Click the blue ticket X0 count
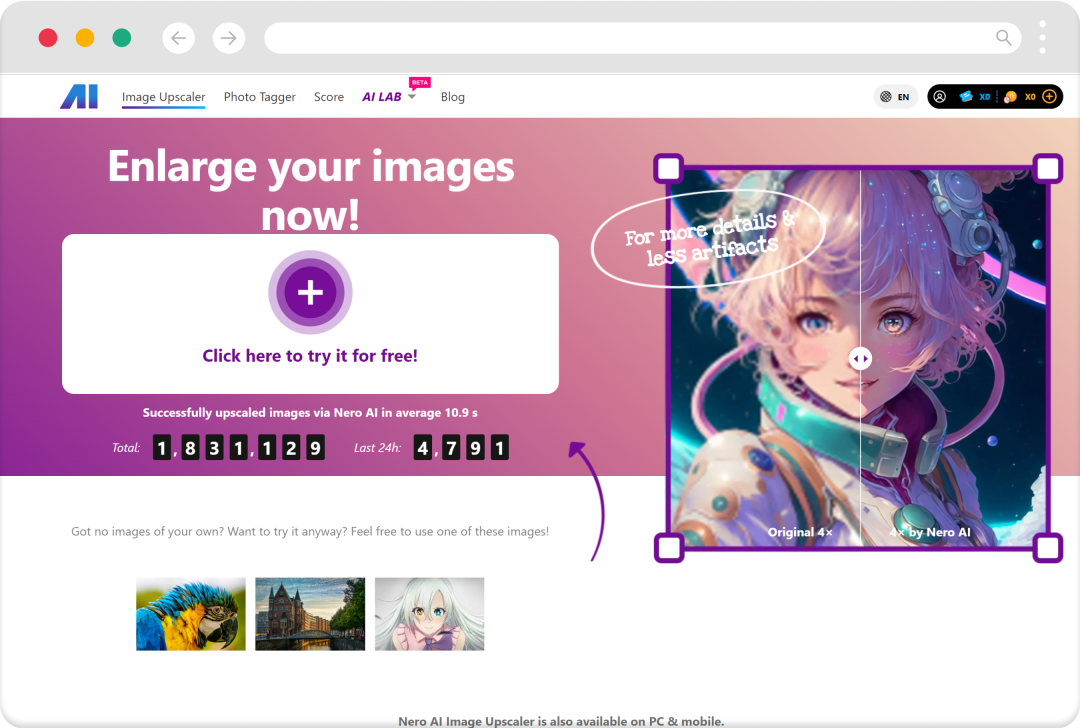 coord(985,97)
